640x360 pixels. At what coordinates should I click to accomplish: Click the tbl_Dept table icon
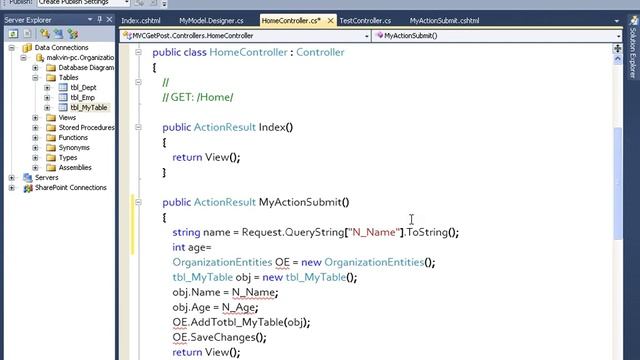coord(63,87)
